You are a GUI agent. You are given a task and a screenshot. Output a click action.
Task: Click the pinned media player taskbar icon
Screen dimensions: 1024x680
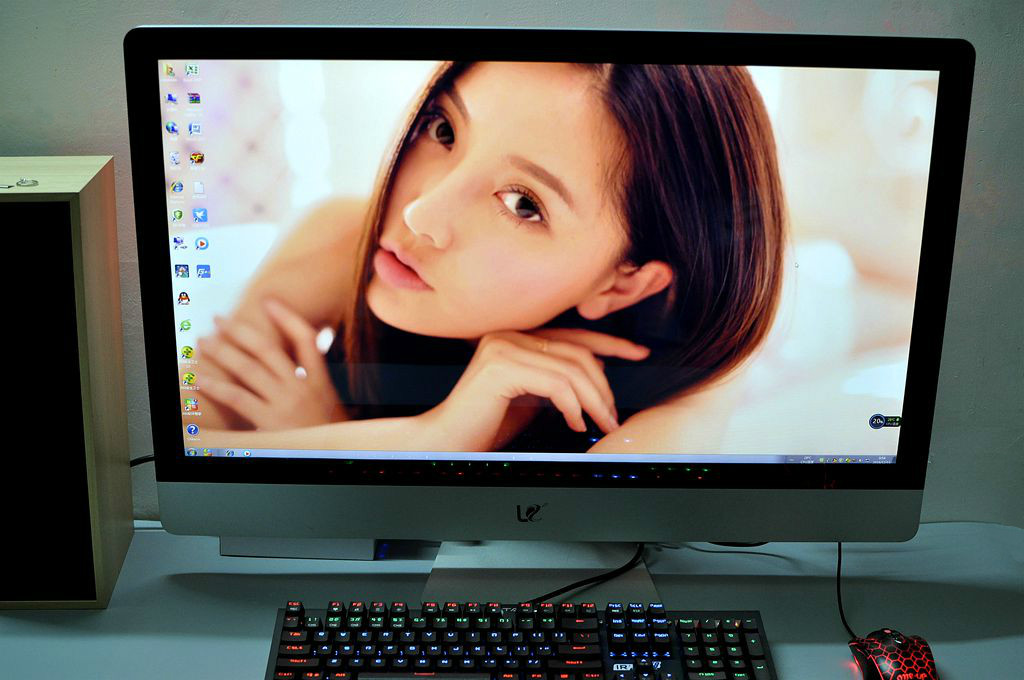[247, 453]
